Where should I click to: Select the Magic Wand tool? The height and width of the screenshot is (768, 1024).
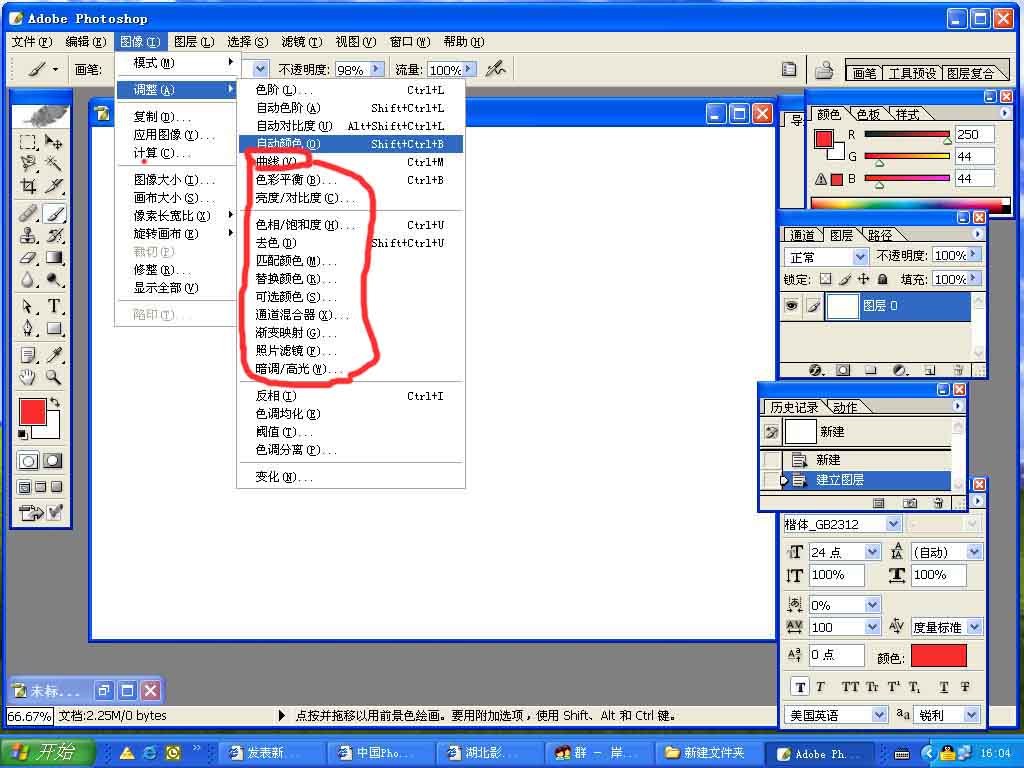click(54, 163)
